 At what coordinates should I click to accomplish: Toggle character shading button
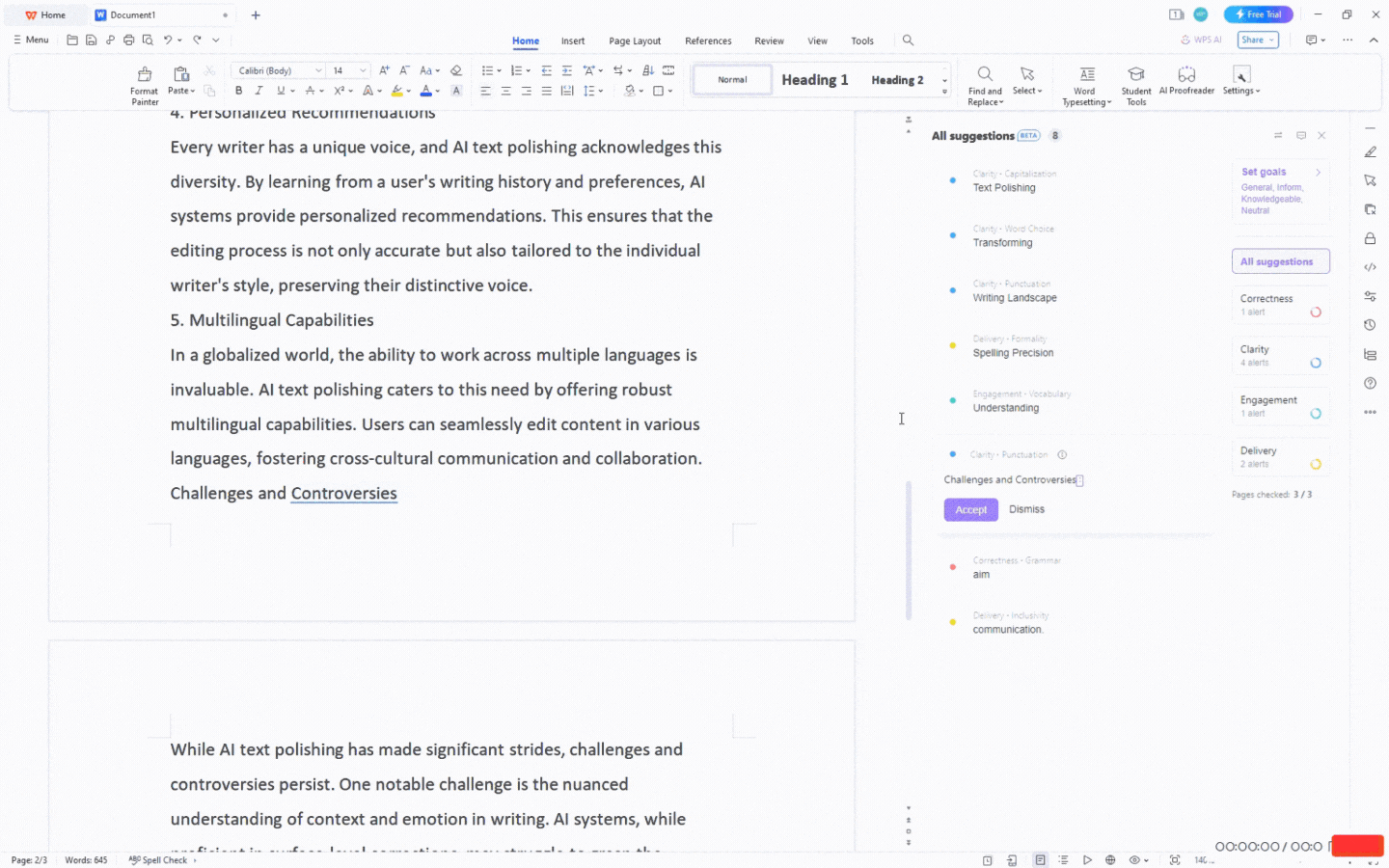click(456, 91)
